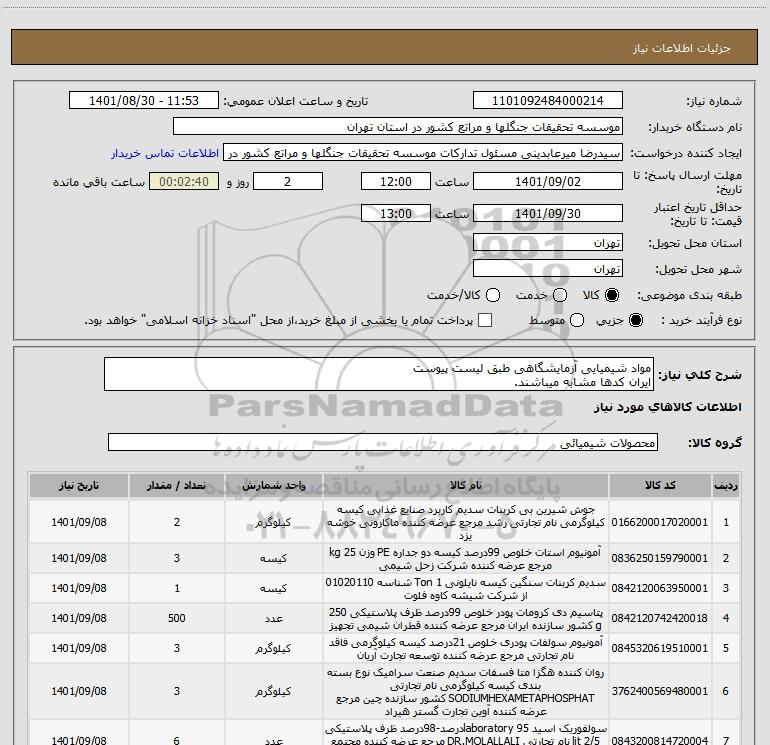Image resolution: width=770 pixels, height=745 pixels.
Task: Select the متوسط purchase type radio
Action: pyautogui.click(x=577, y=320)
